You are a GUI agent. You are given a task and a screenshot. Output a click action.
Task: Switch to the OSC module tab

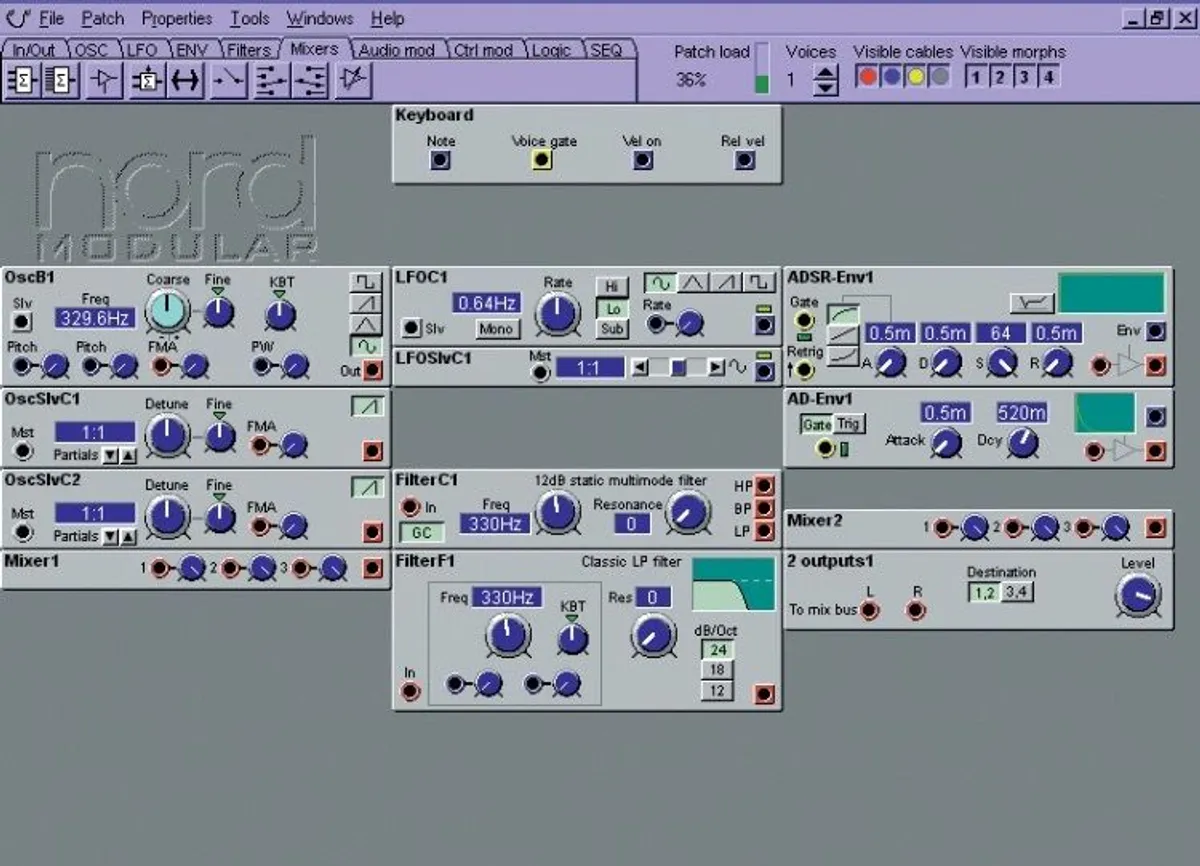pyautogui.click(x=92, y=50)
